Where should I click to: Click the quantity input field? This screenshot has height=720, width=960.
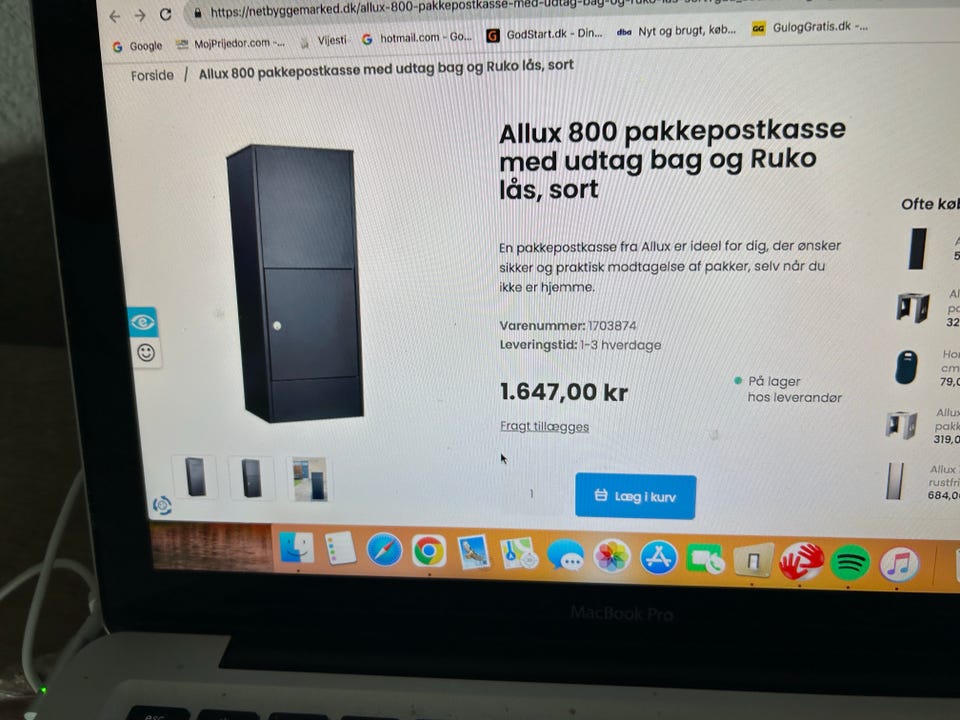[531, 493]
